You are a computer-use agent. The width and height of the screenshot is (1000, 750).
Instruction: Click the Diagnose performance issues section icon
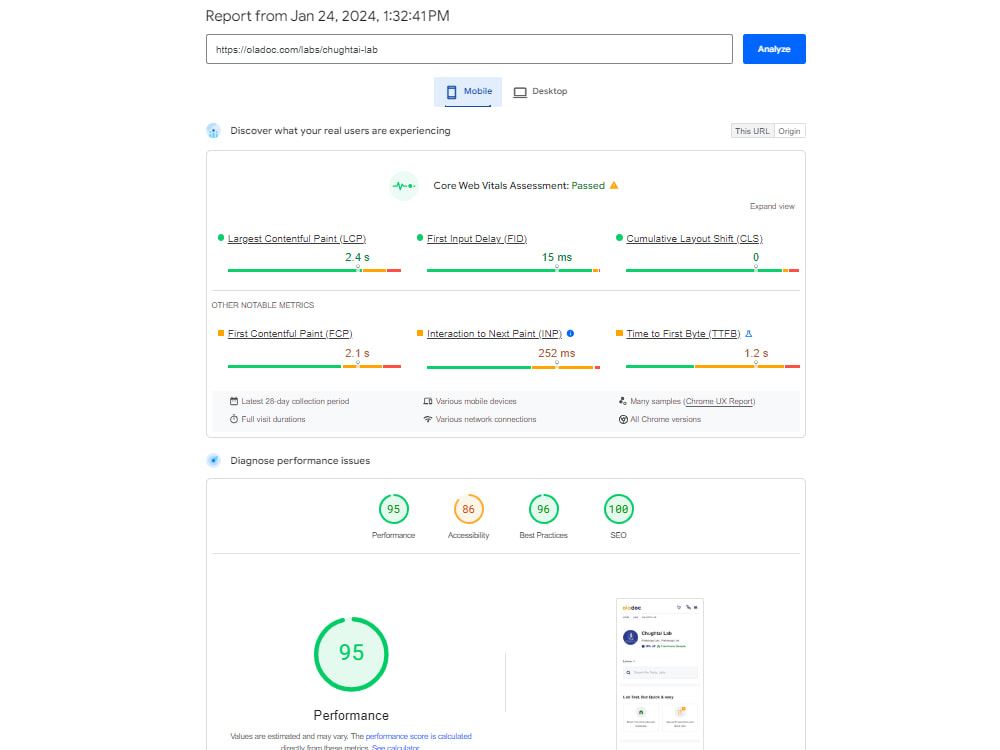point(214,460)
